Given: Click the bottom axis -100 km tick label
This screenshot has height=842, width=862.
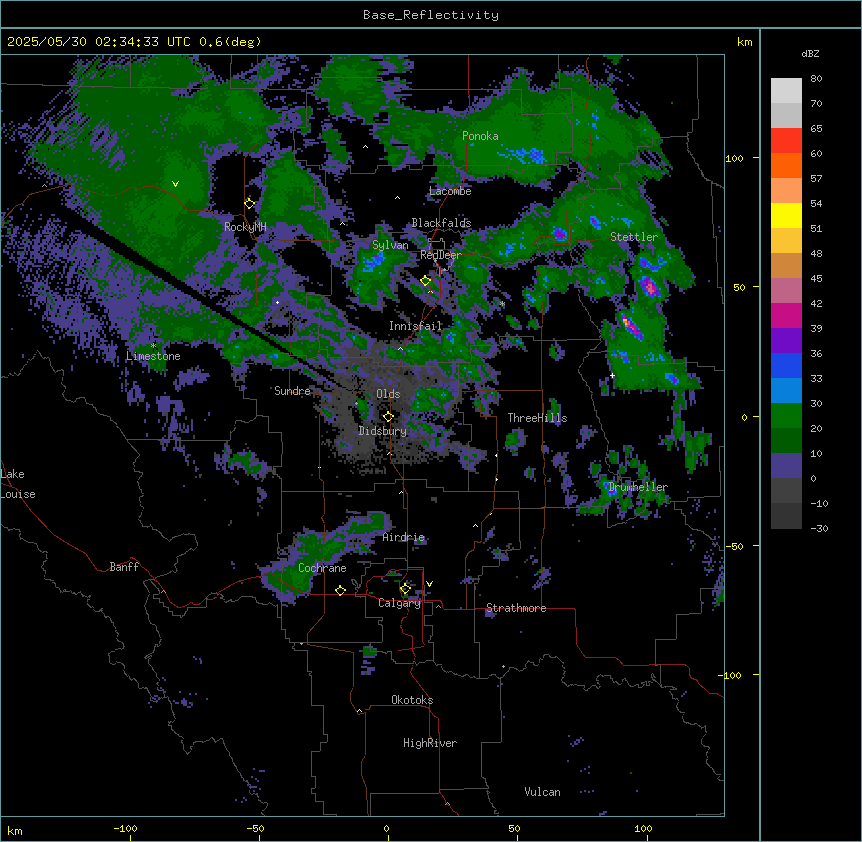Looking at the screenshot, I should [125, 828].
